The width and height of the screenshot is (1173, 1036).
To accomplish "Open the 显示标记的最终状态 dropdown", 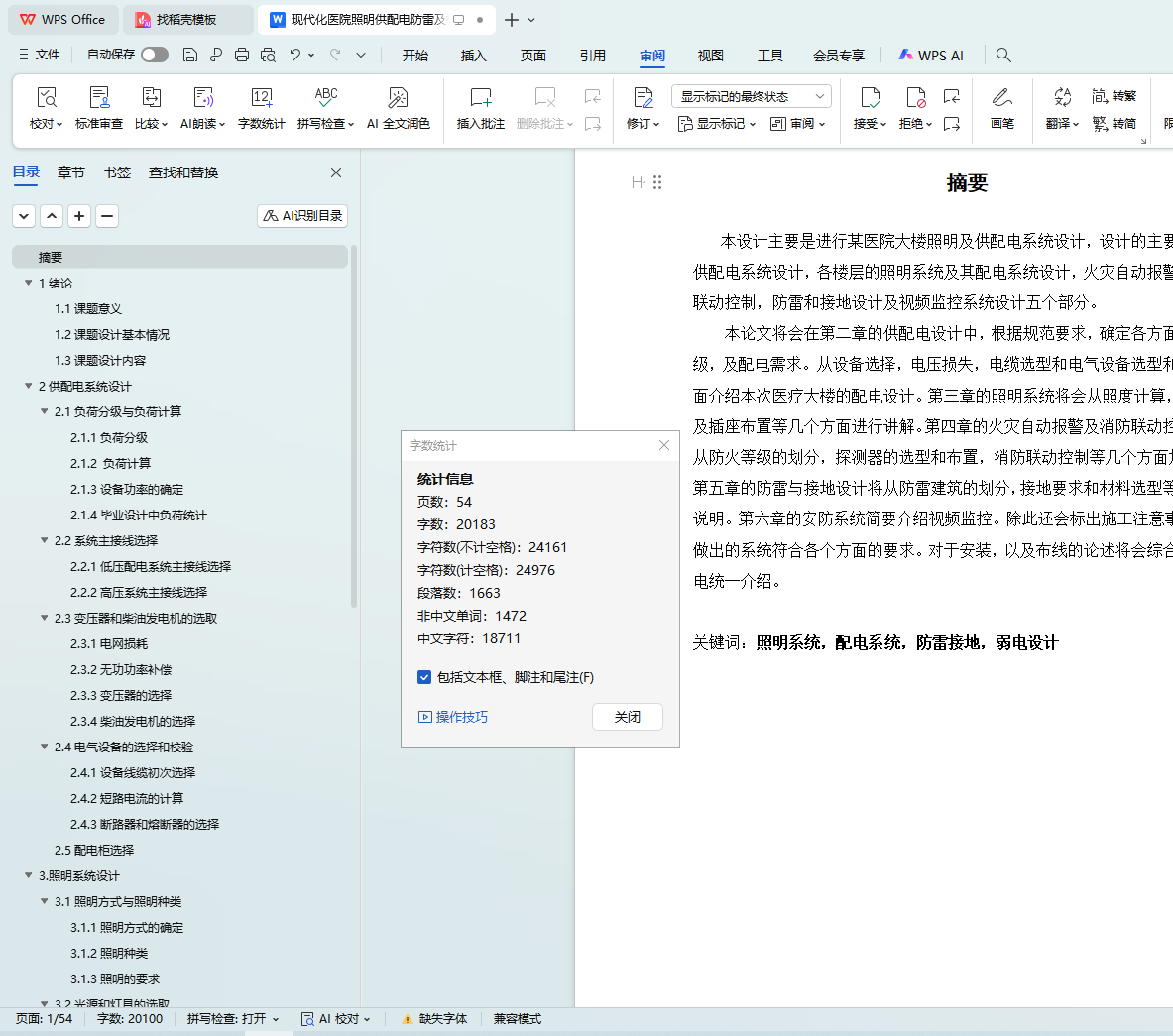I will coord(751,96).
